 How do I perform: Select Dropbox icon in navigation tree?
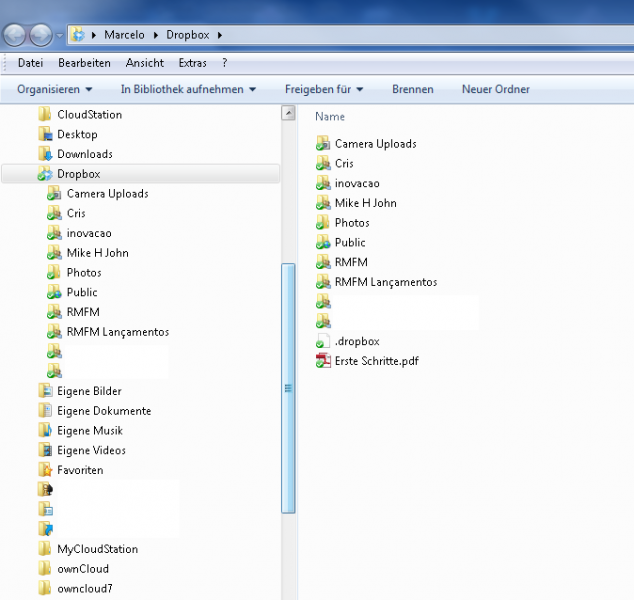tap(45, 174)
